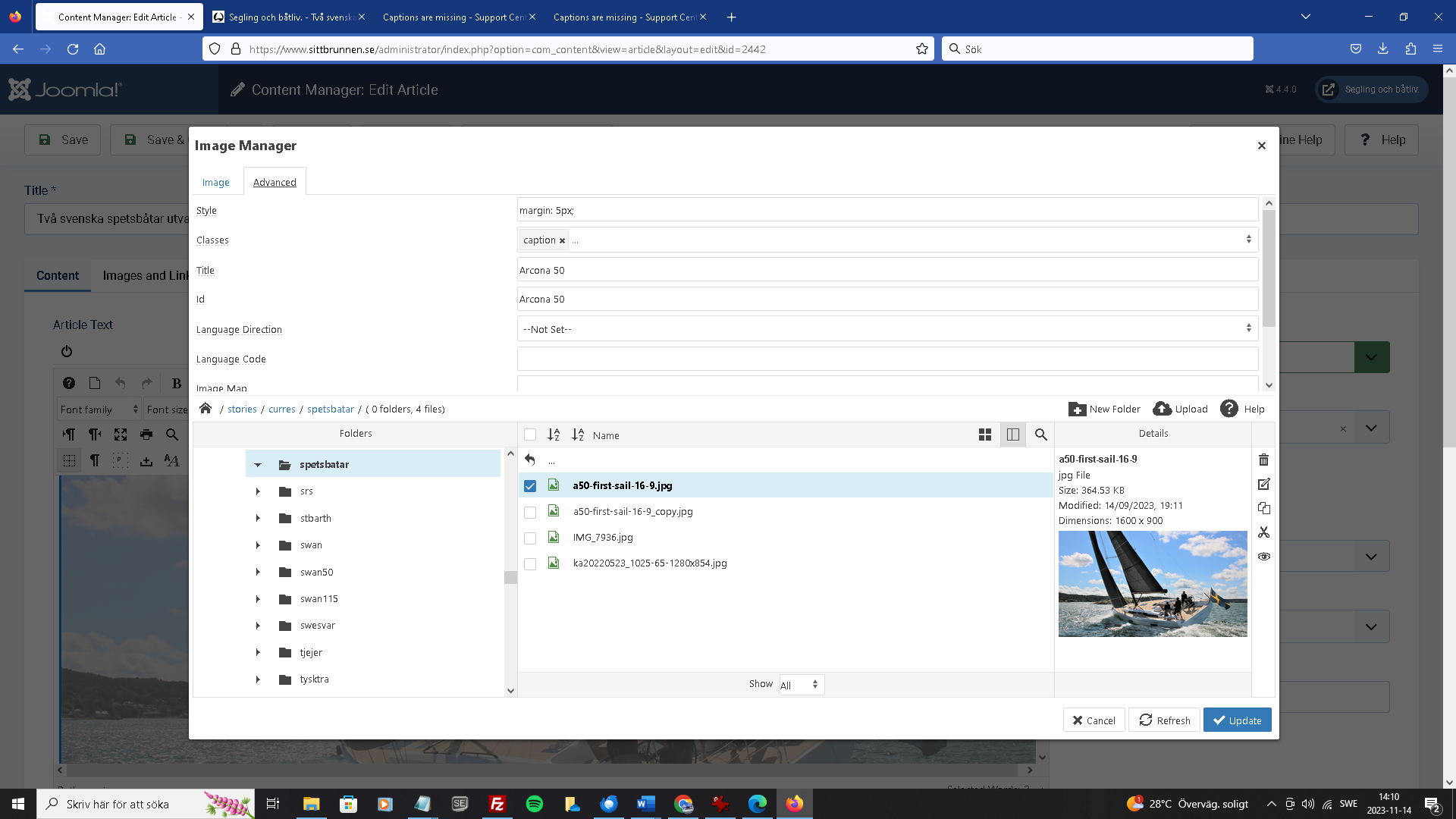The image size is (1456, 819).
Task: Open the Content tab of the article
Action: 58,275
